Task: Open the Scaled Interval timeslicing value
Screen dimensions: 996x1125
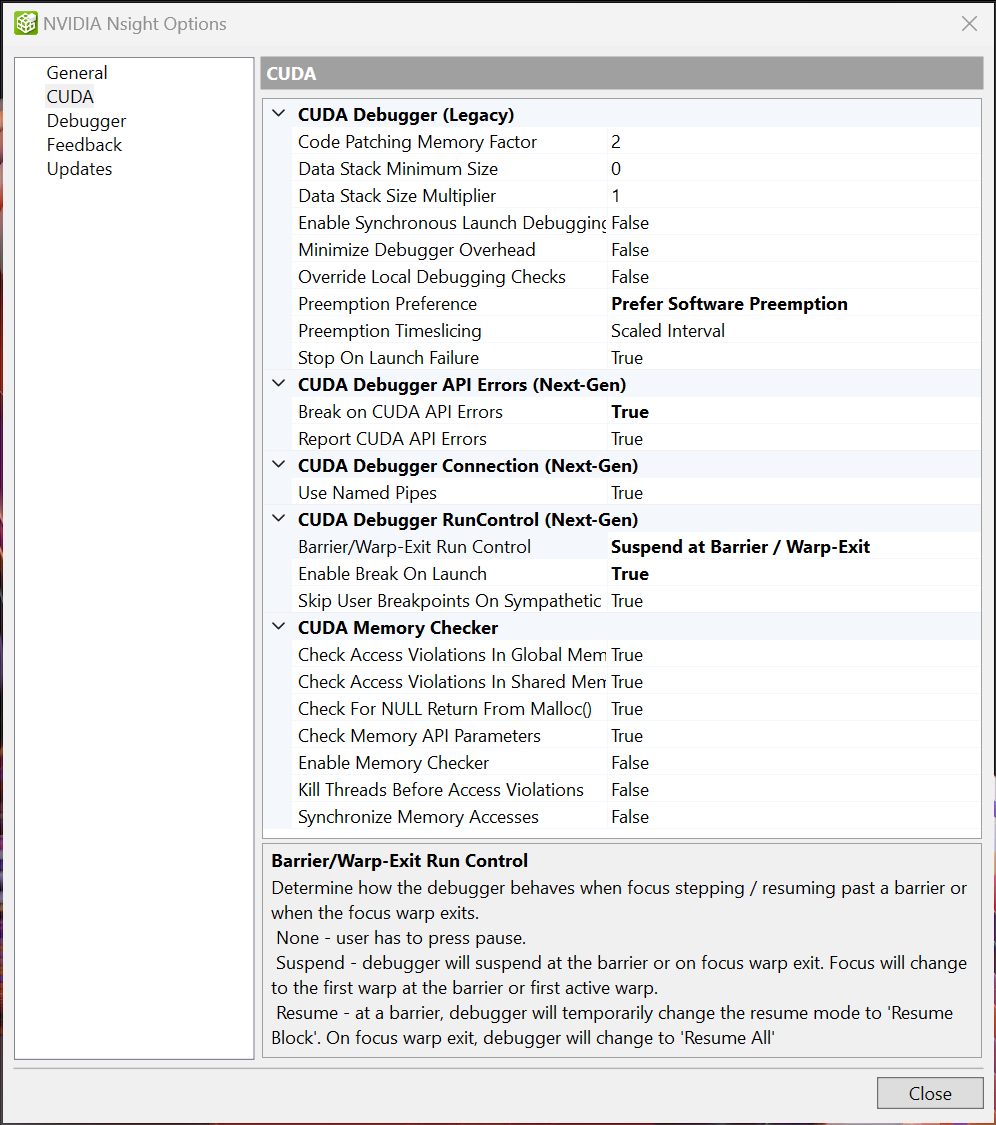Action: 793,331
